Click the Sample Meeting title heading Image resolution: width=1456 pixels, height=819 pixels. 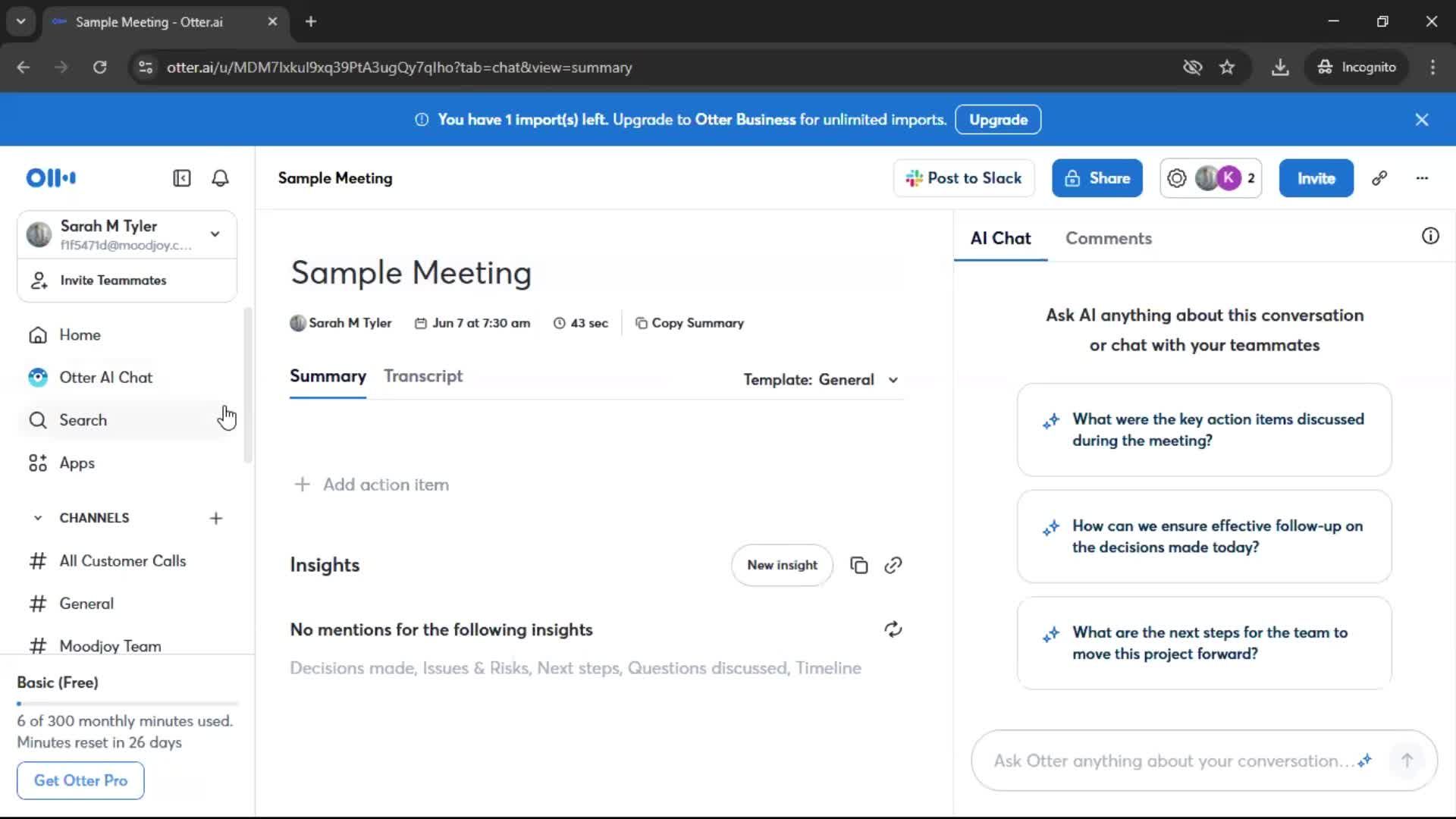[x=411, y=272]
